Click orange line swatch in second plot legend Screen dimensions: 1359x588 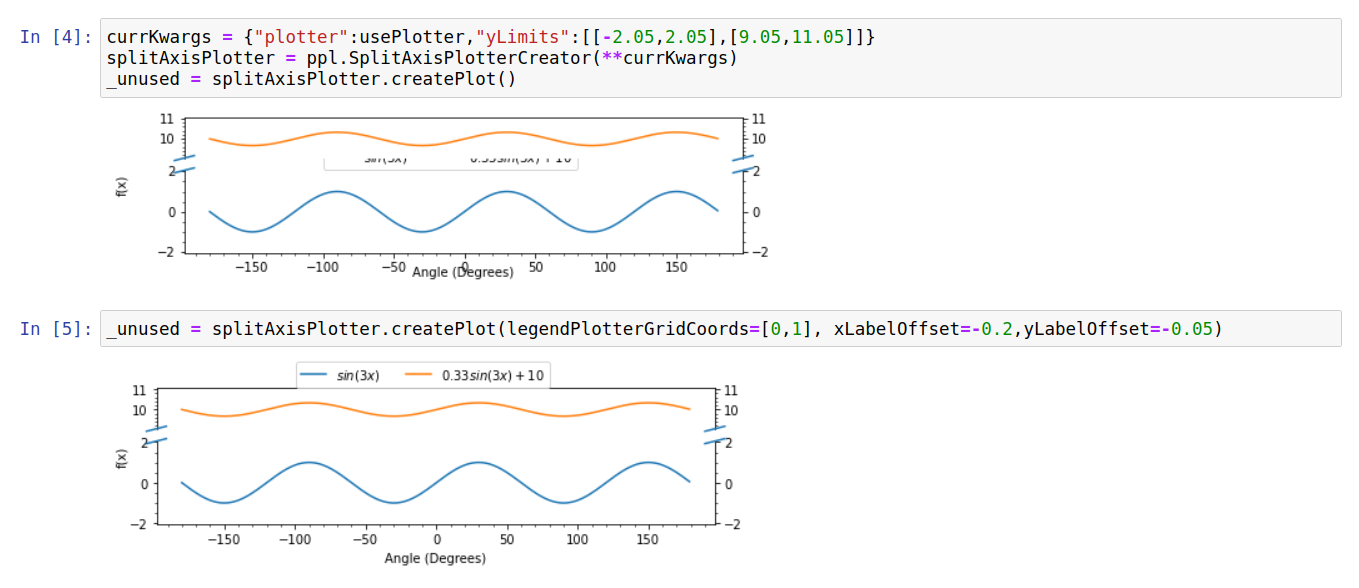(419, 375)
